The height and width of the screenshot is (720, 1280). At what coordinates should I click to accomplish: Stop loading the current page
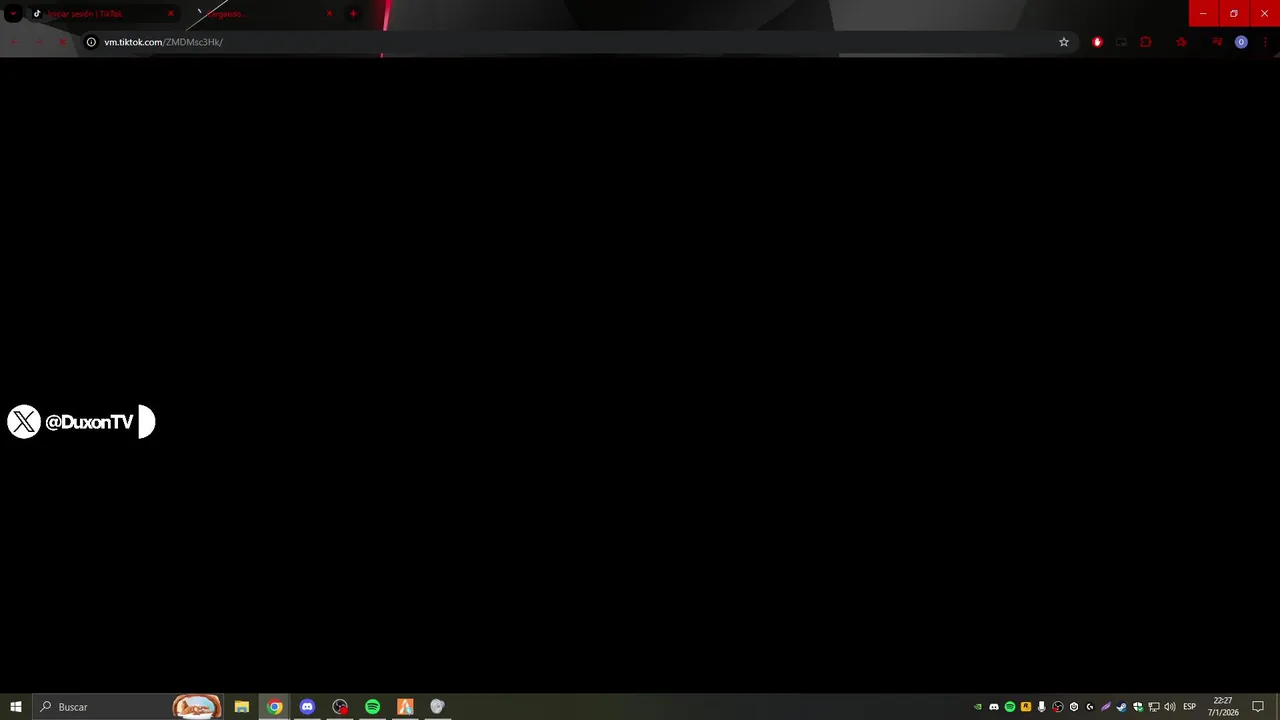click(62, 42)
